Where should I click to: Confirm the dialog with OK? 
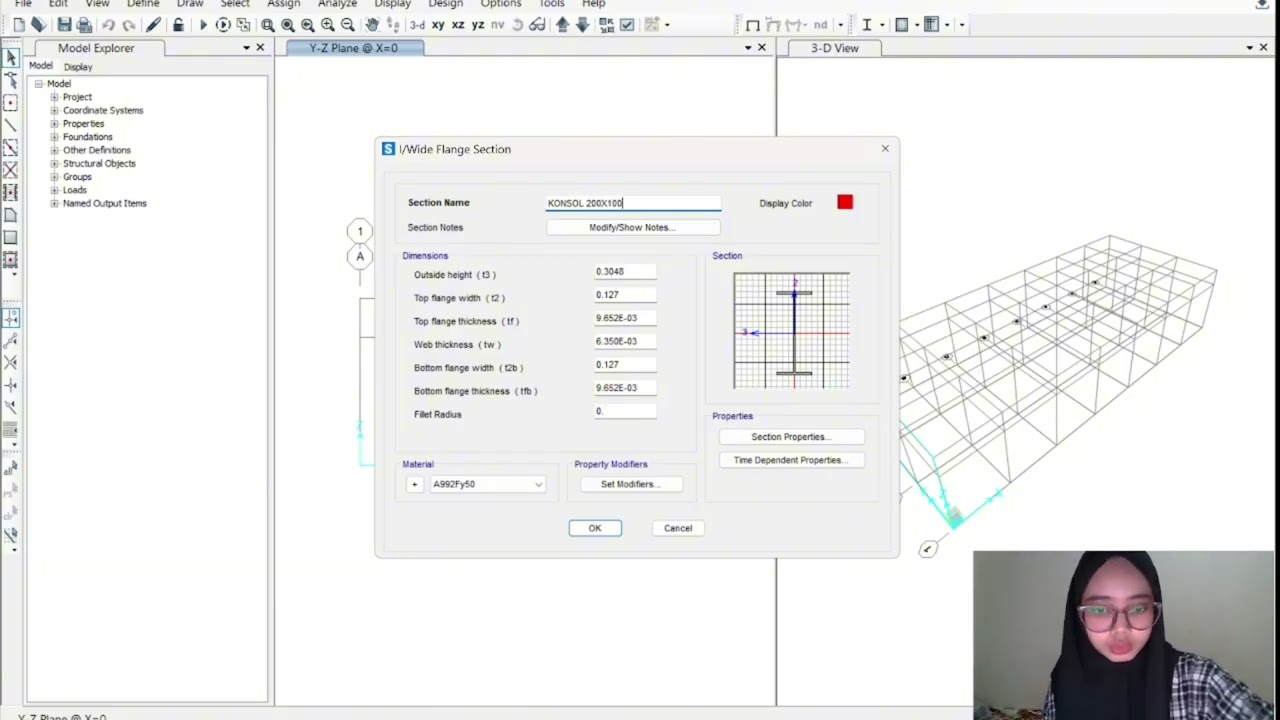[x=595, y=528]
